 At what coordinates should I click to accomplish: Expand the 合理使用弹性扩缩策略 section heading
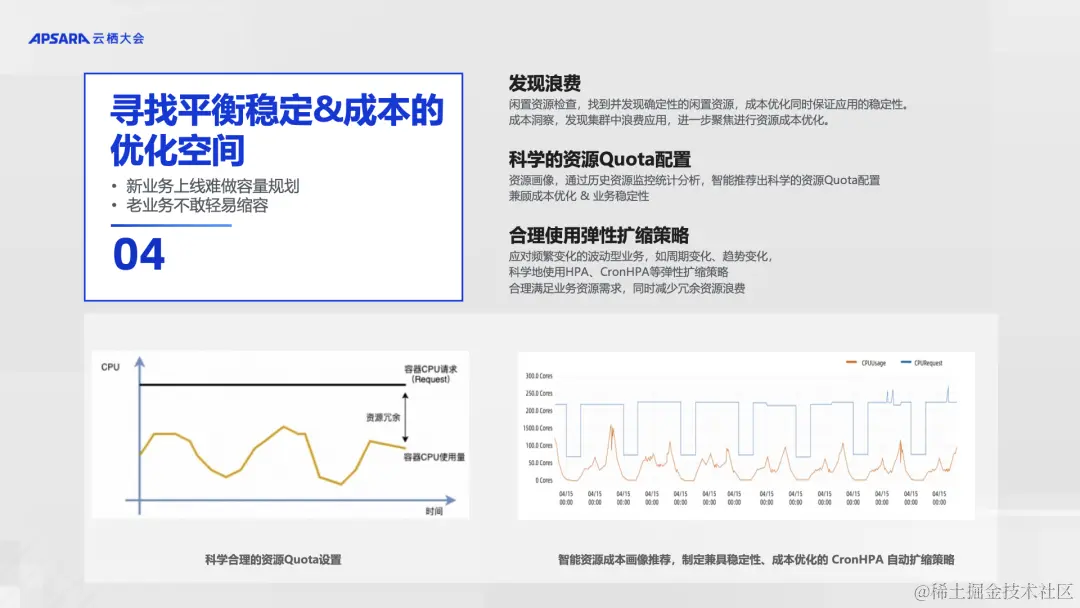(x=599, y=235)
